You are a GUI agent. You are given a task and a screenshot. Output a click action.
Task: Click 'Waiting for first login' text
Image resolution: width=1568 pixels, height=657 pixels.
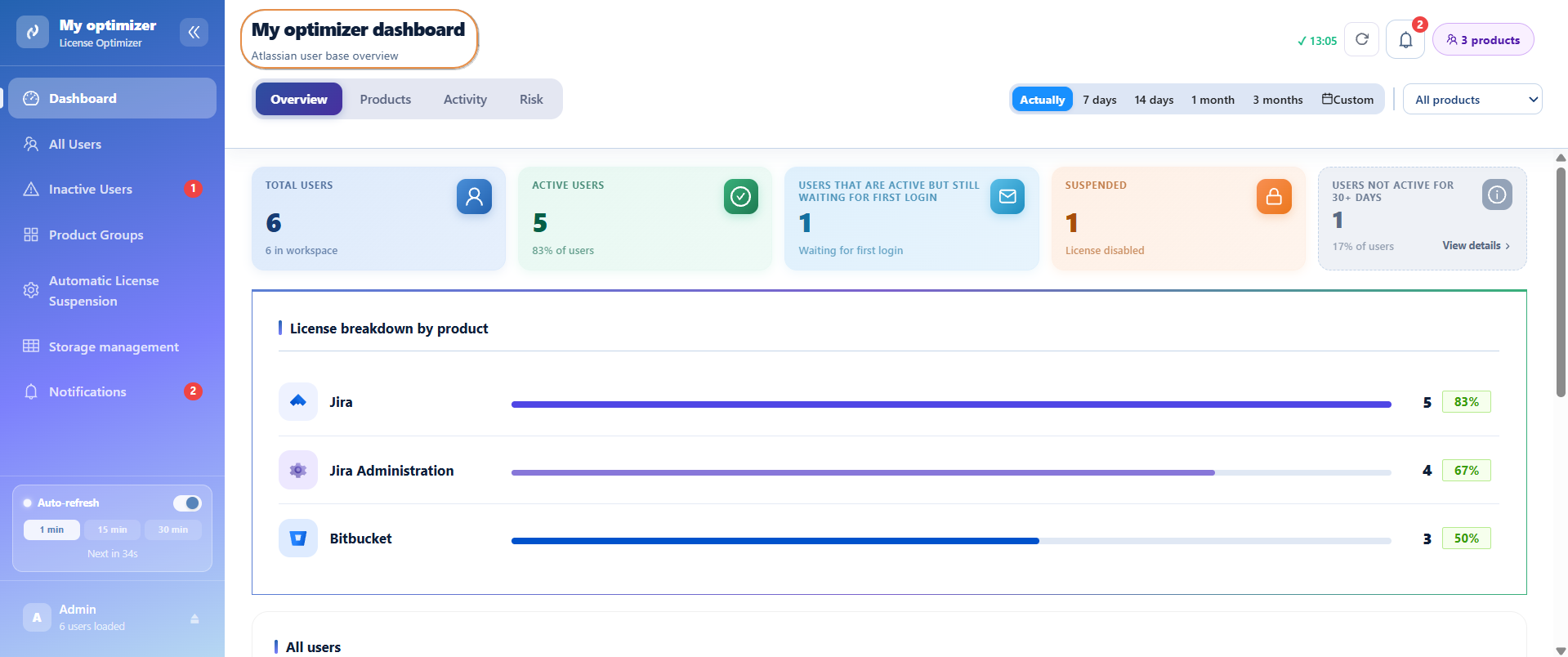[x=851, y=250]
